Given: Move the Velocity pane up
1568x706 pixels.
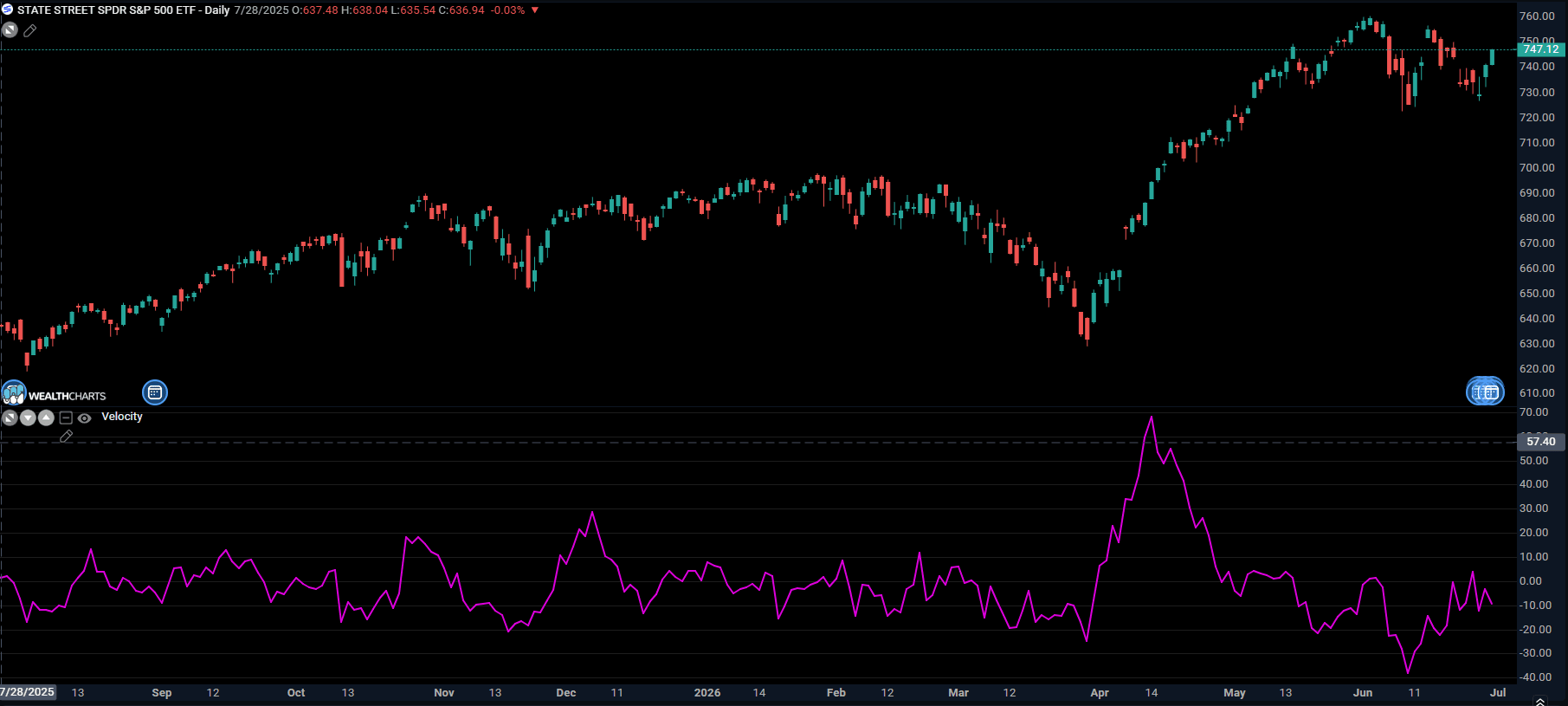Looking at the screenshot, I should coord(46,418).
